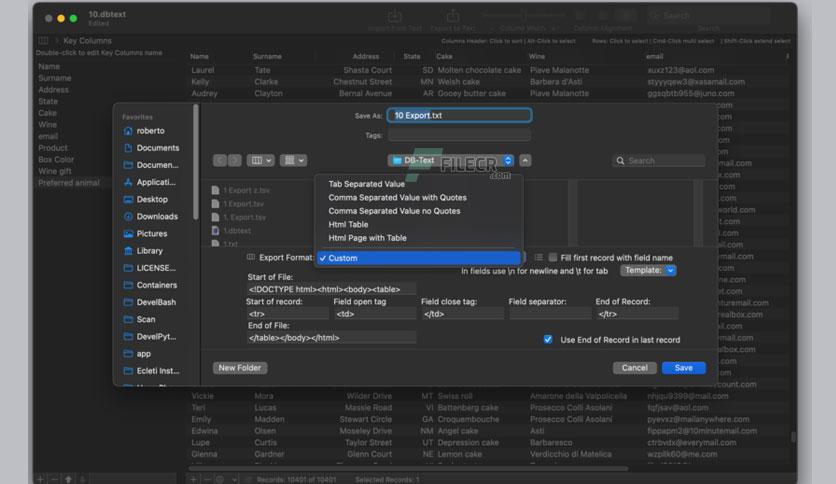Select the Ecleti Inst... folder in the sidebar
Image resolution: width=836 pixels, height=484 pixels.
(x=151, y=370)
